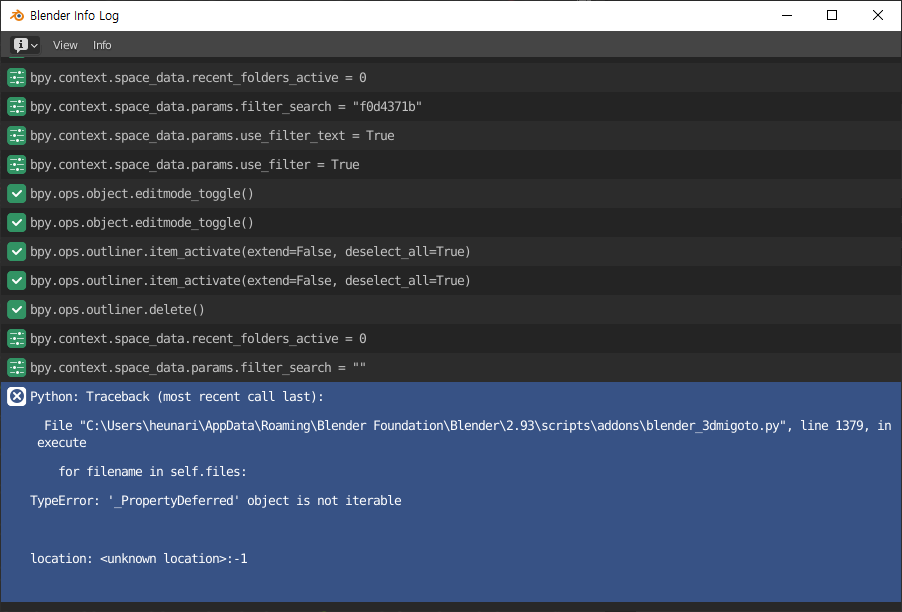The image size is (902, 612).
Task: Select last recent_folders_active = 0 log text
Action: (x=198, y=339)
